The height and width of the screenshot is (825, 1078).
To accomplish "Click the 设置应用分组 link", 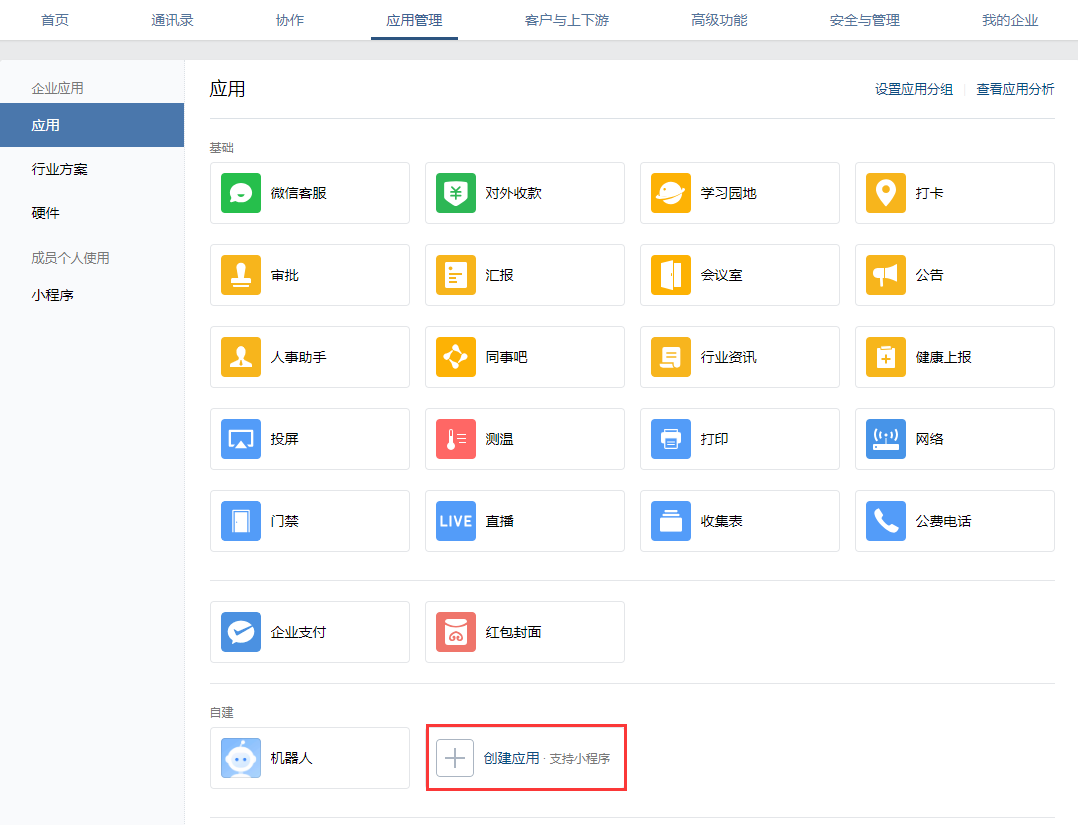I will (x=914, y=89).
